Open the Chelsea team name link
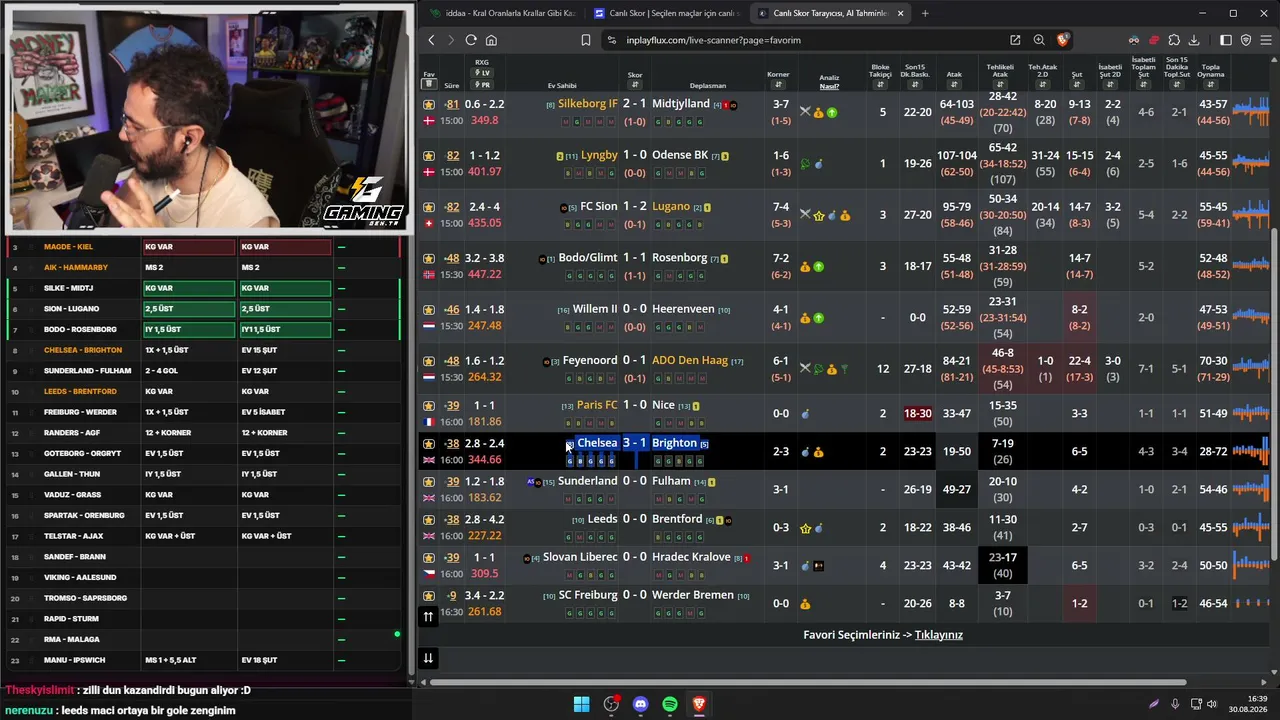Screen dimensions: 1280x720 pos(597,443)
